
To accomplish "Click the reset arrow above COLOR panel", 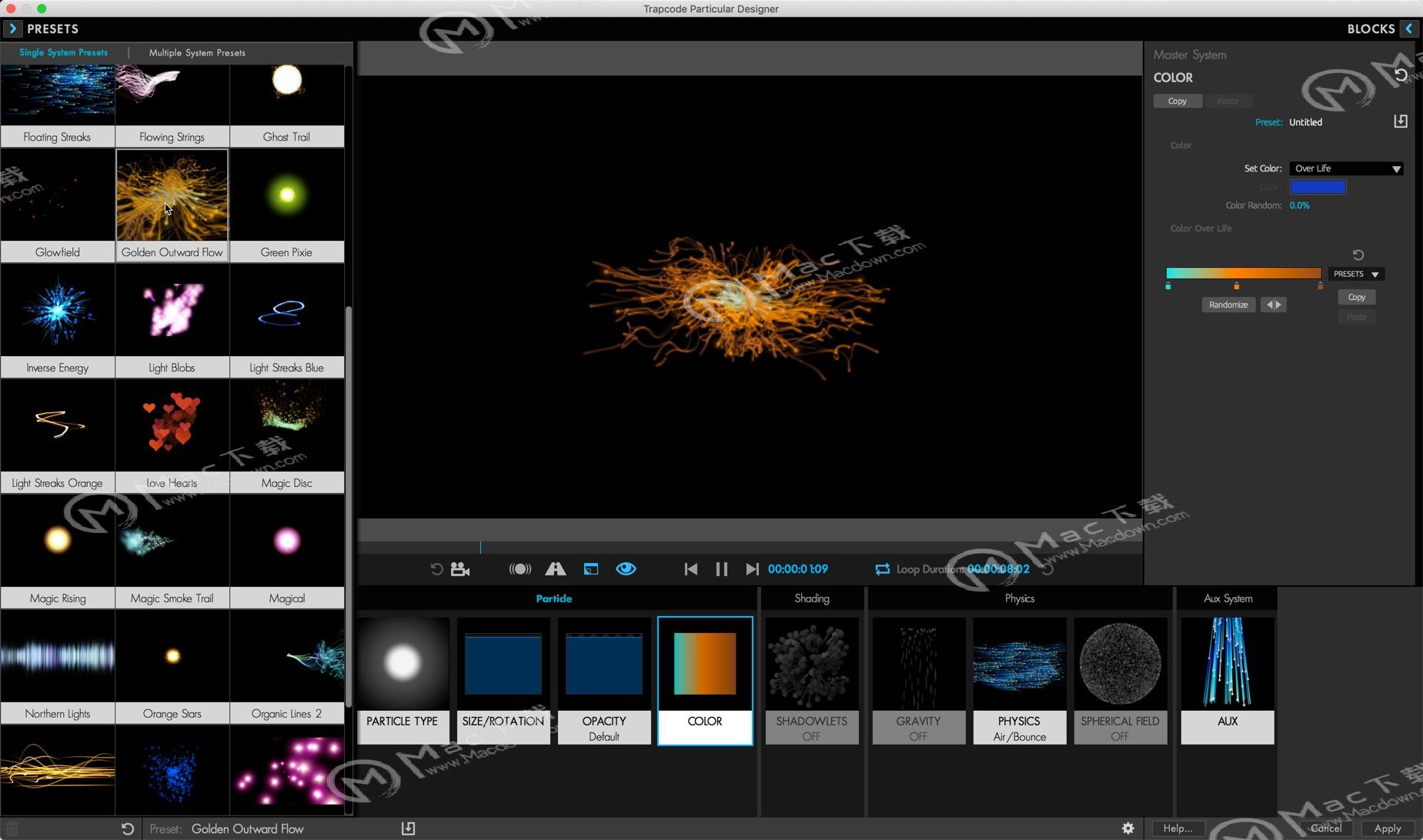I will coord(1401,74).
